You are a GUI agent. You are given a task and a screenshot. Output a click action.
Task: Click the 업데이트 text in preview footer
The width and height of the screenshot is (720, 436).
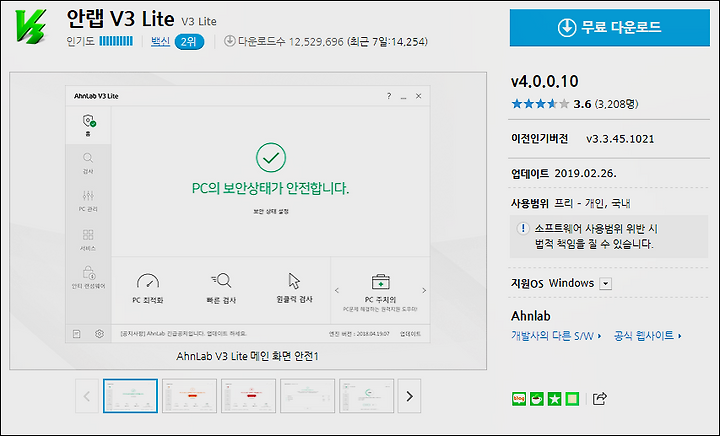coord(410,334)
